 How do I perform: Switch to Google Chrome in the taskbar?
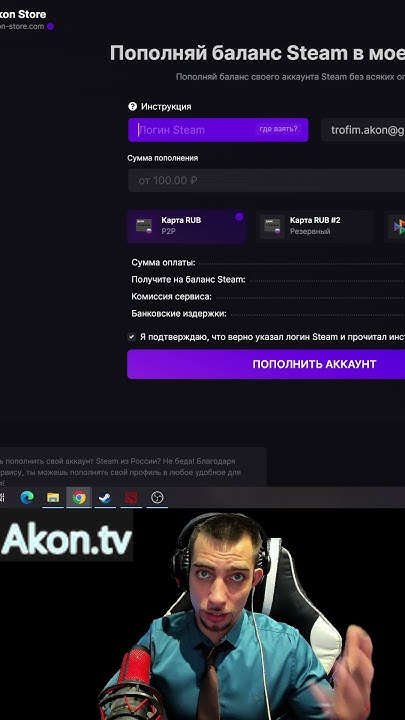tap(79, 497)
